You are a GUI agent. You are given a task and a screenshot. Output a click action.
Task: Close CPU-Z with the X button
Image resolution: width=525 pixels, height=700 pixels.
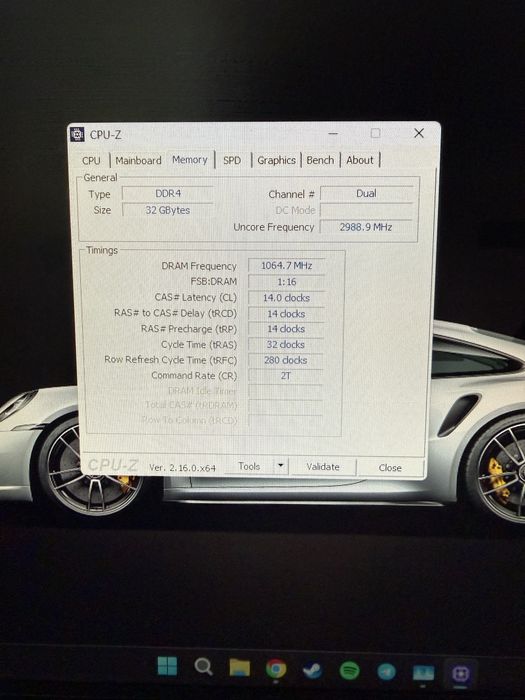point(418,133)
